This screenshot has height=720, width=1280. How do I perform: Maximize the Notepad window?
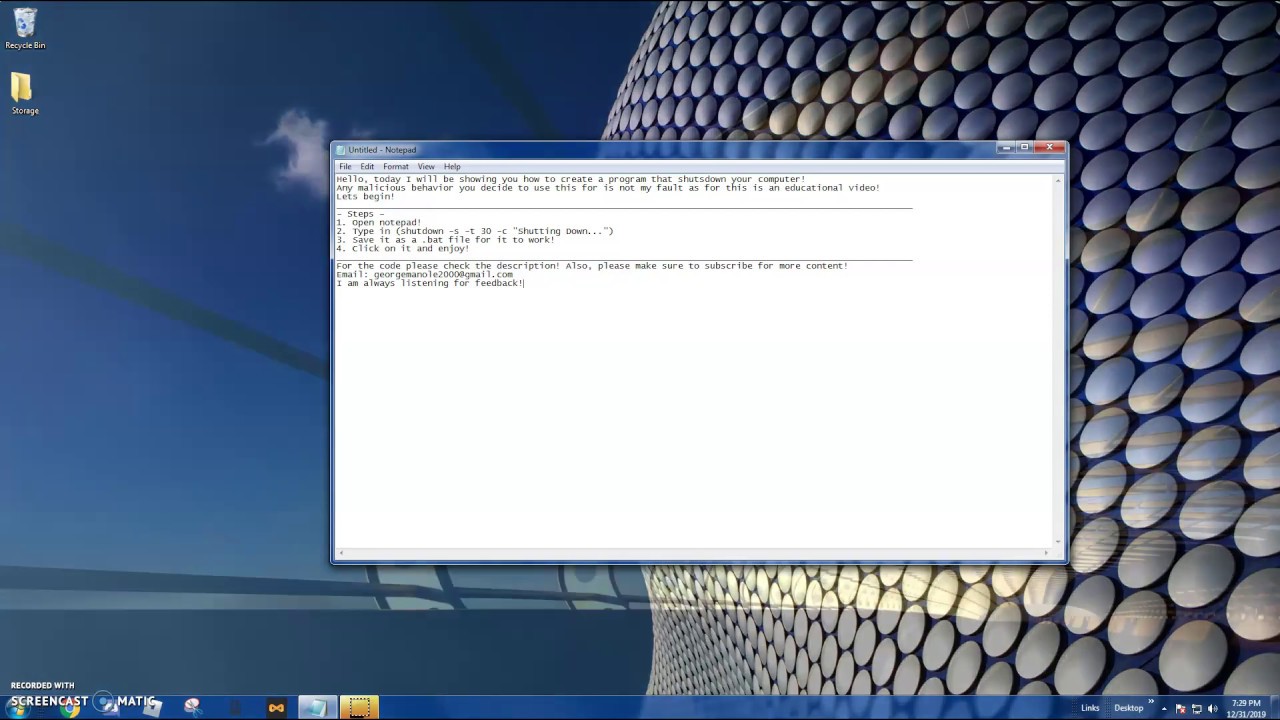(x=1024, y=148)
